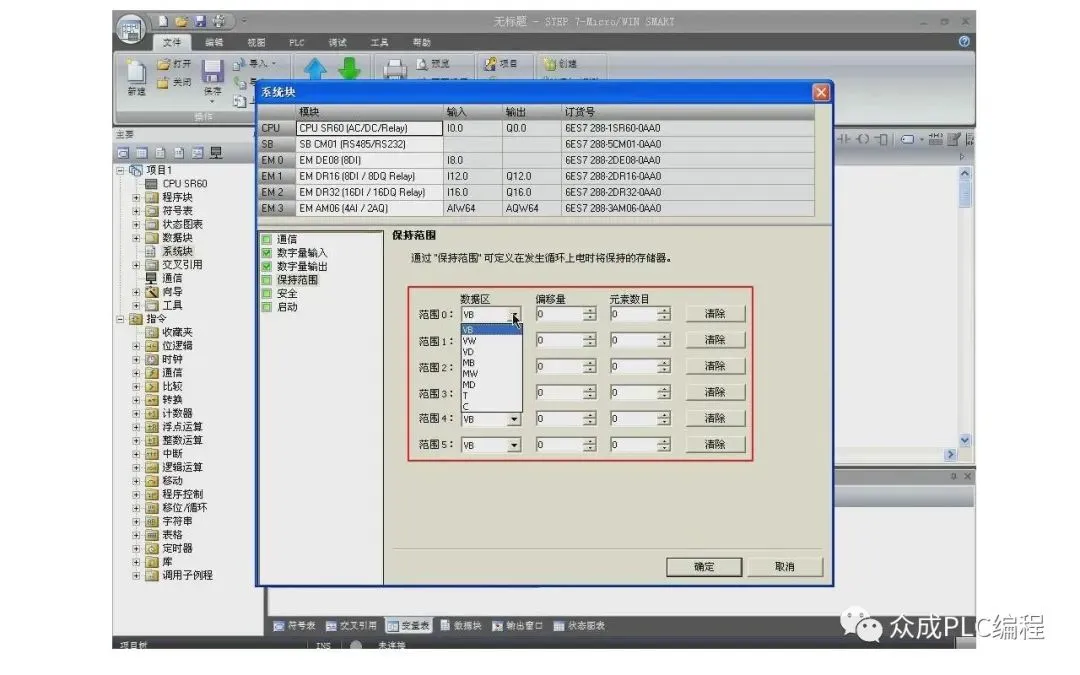Choose VW from the dropdown list
1080x675 pixels.
tap(490, 340)
